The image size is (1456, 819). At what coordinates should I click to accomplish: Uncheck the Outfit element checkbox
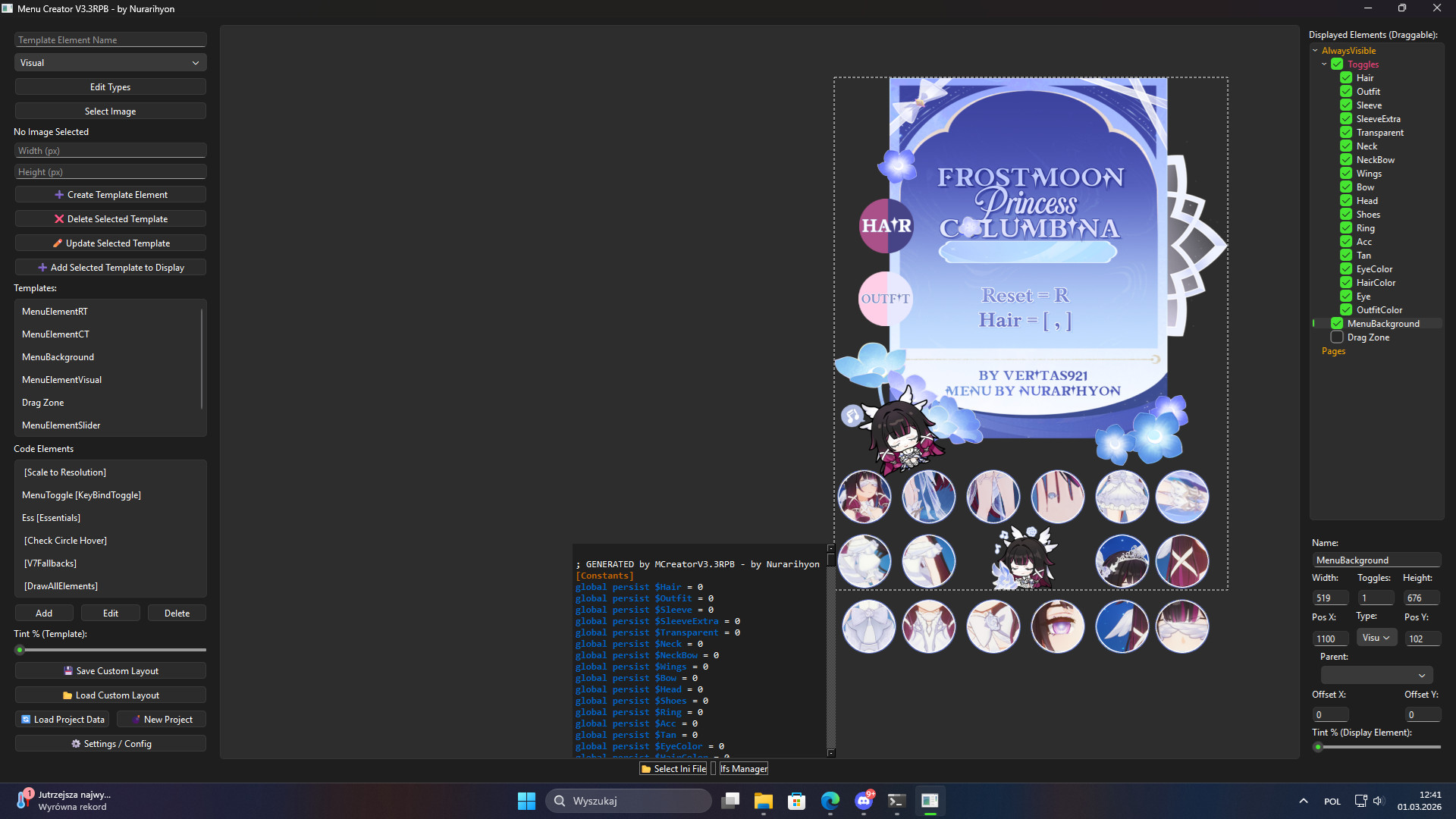coord(1346,92)
